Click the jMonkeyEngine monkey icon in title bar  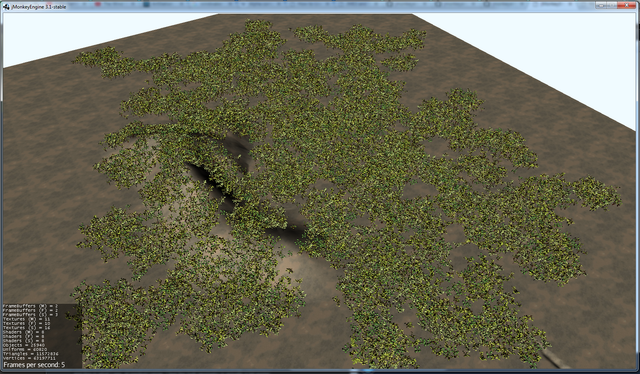(x=7, y=7)
